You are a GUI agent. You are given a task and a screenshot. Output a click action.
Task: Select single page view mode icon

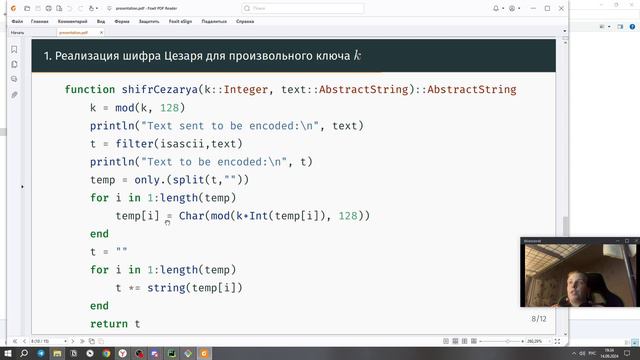coord(446,341)
